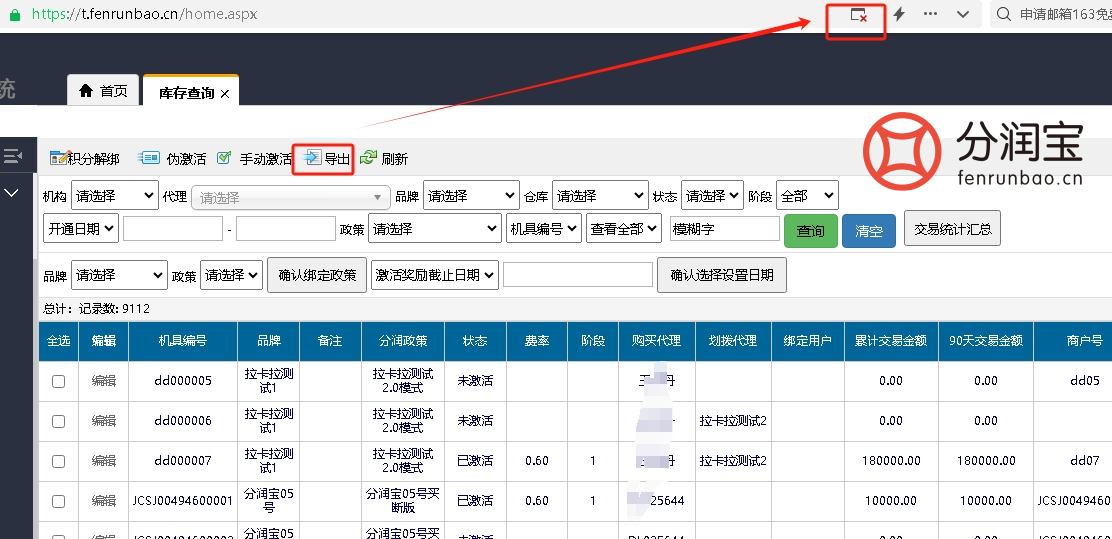Click the green 查询 button
Image resolution: width=1112 pixels, height=539 pixels.
(x=810, y=230)
